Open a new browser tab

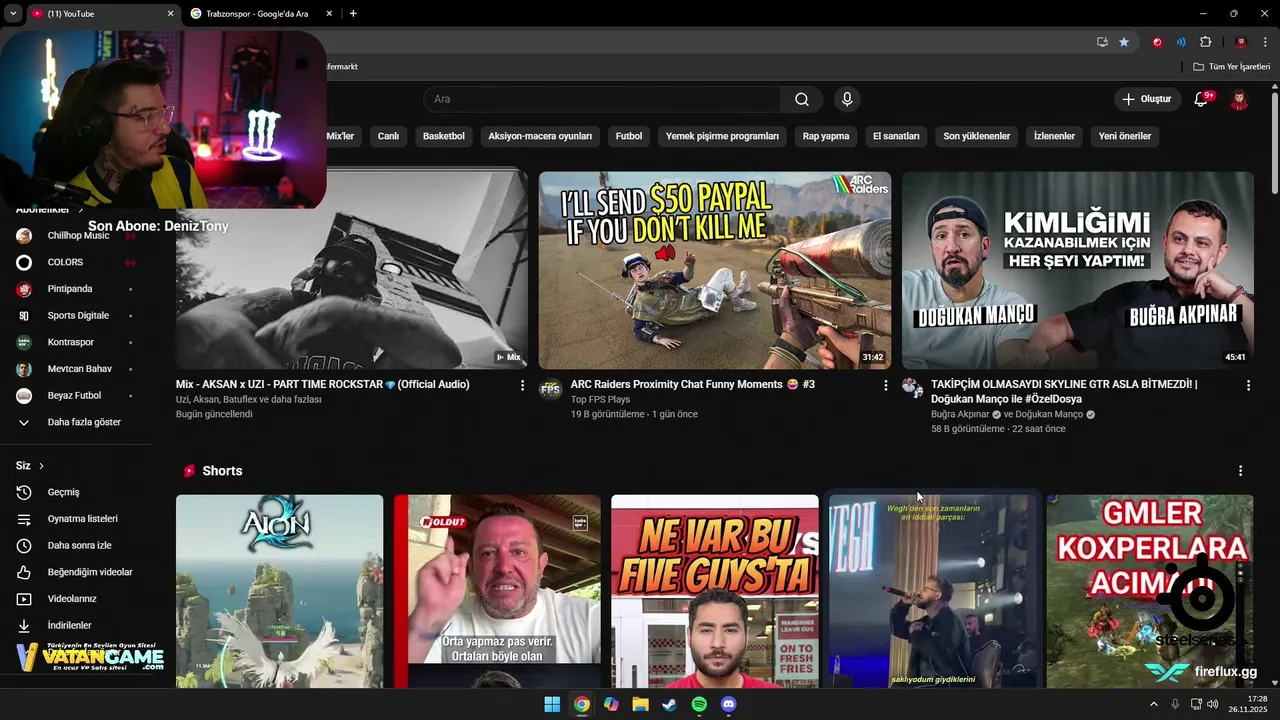tap(353, 13)
